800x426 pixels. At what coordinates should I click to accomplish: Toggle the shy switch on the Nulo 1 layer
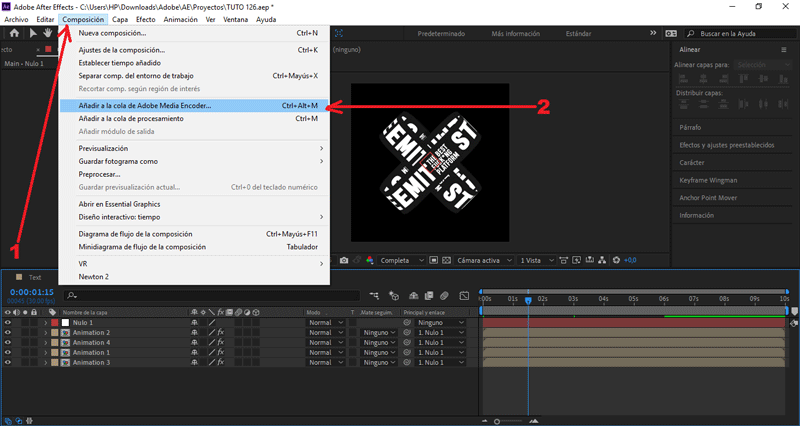pyautogui.click(x=194, y=323)
